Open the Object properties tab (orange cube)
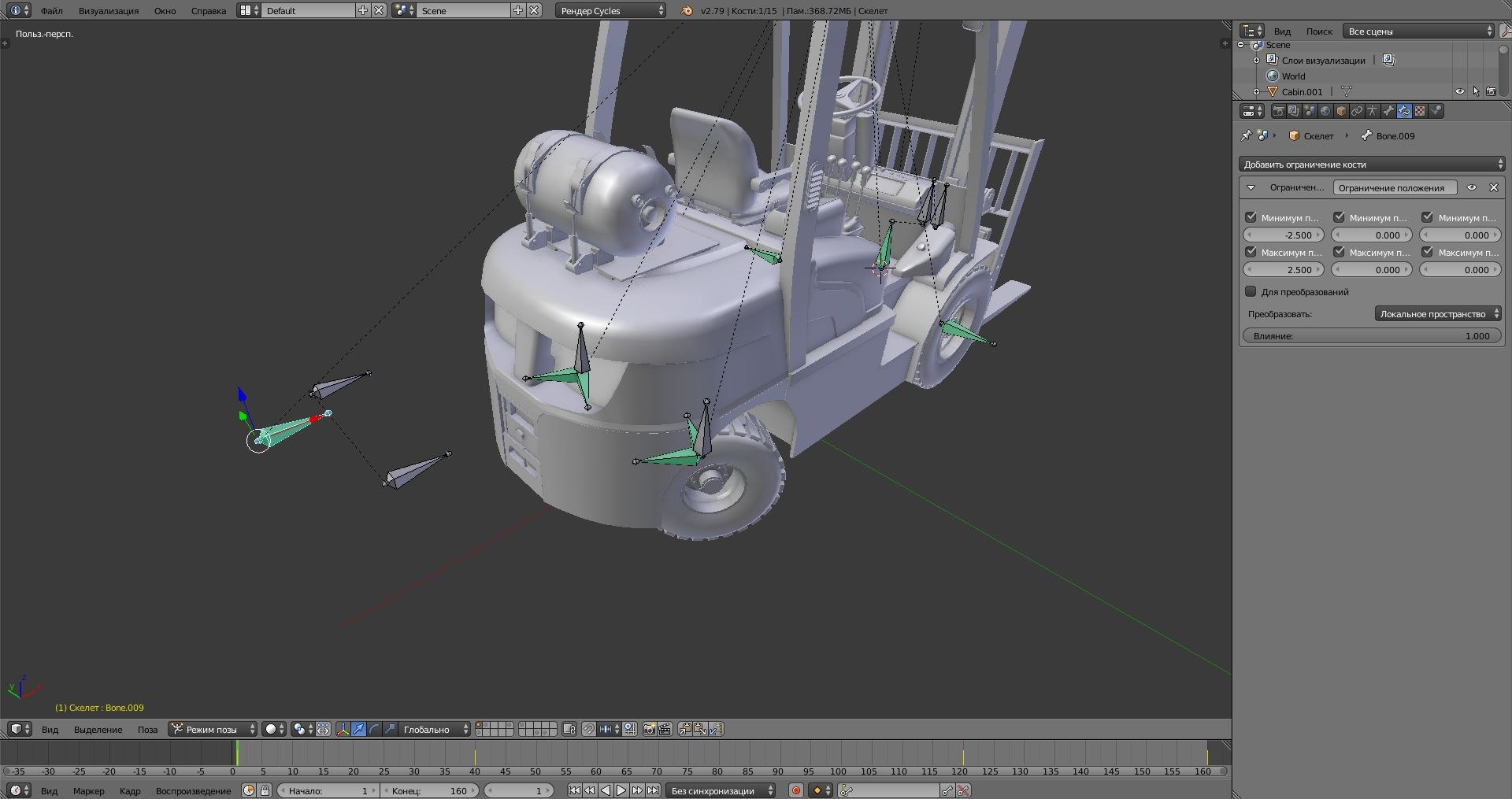This screenshot has width=1512, height=799. tap(1341, 111)
